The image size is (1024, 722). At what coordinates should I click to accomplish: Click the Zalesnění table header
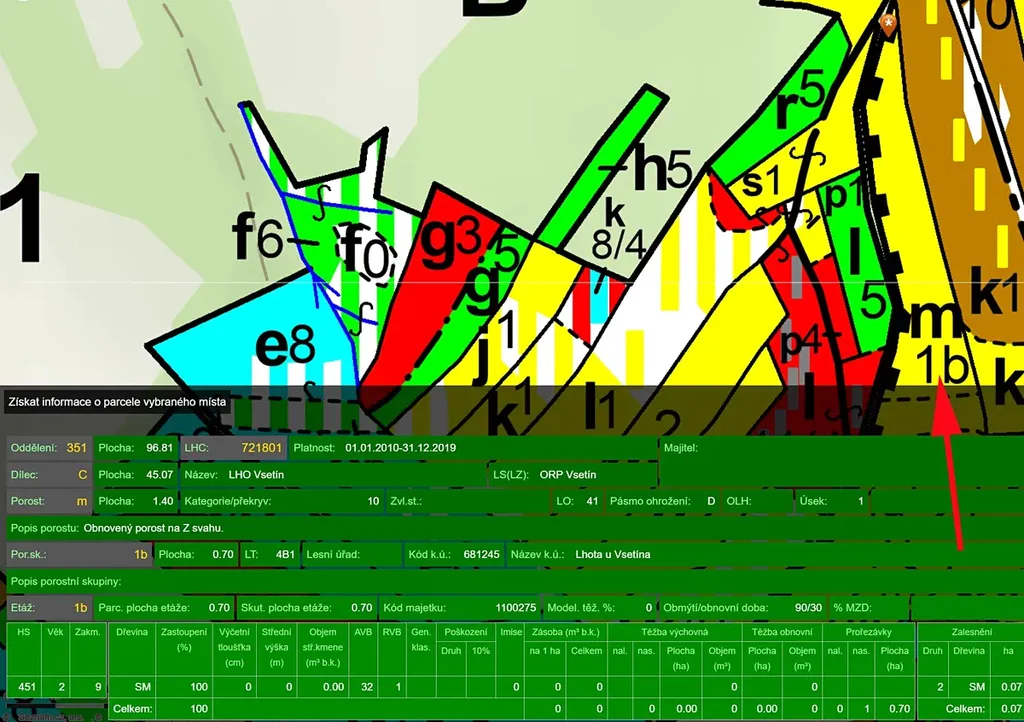pos(969,632)
